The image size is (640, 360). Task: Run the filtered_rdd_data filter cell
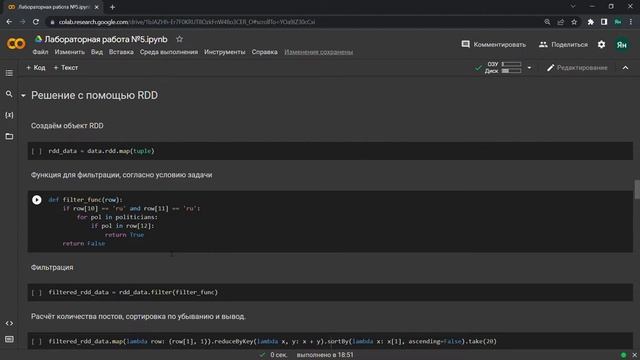37,292
